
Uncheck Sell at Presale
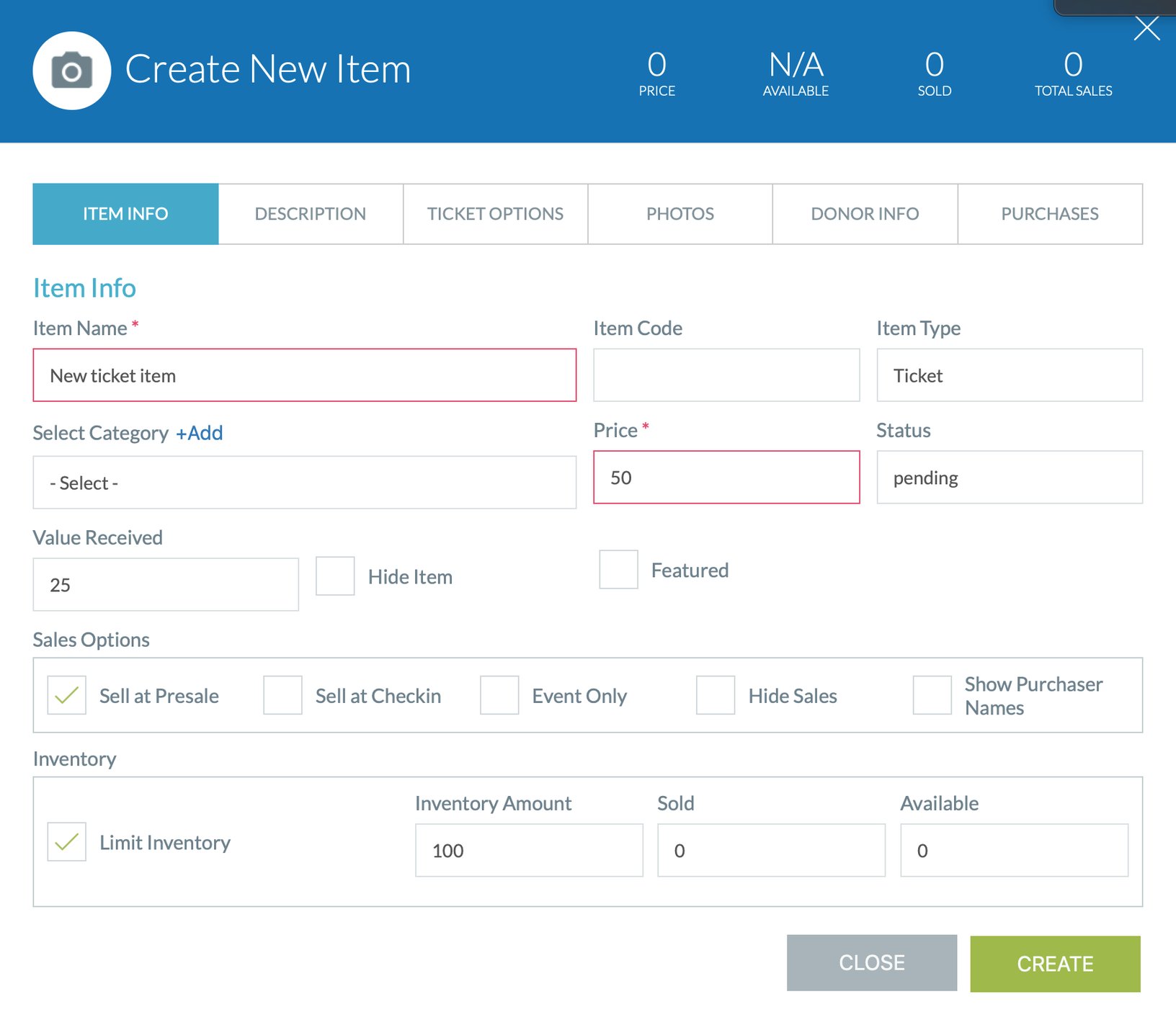point(66,695)
